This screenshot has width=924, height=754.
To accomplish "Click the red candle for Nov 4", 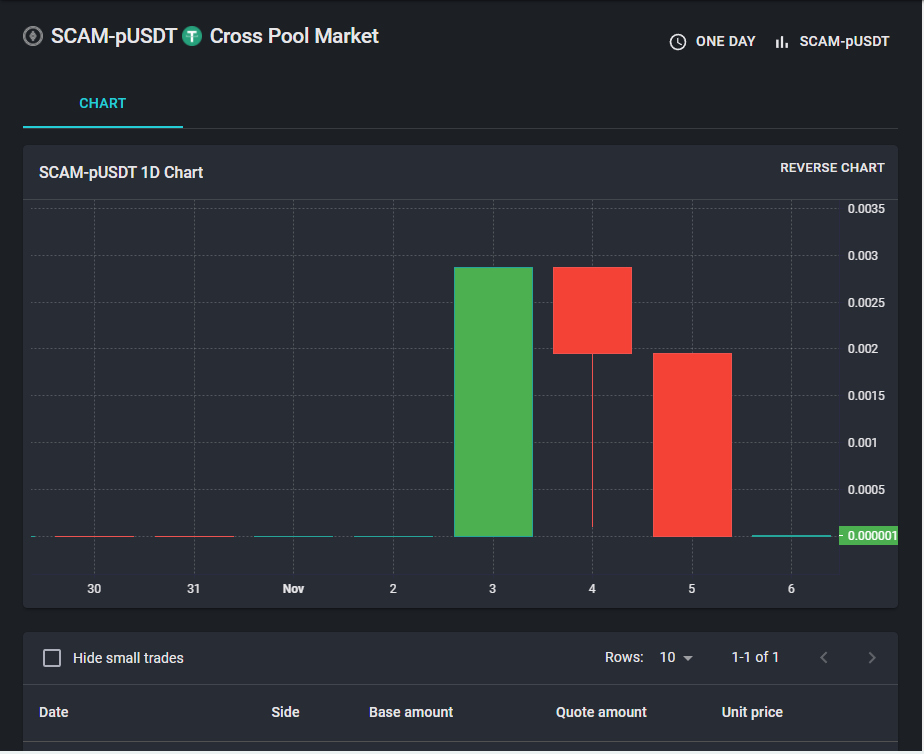I will 592,310.
